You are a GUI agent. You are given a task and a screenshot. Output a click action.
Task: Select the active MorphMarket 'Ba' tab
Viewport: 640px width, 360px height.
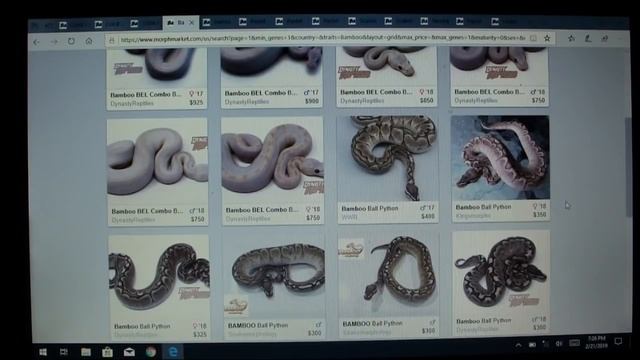180,23
